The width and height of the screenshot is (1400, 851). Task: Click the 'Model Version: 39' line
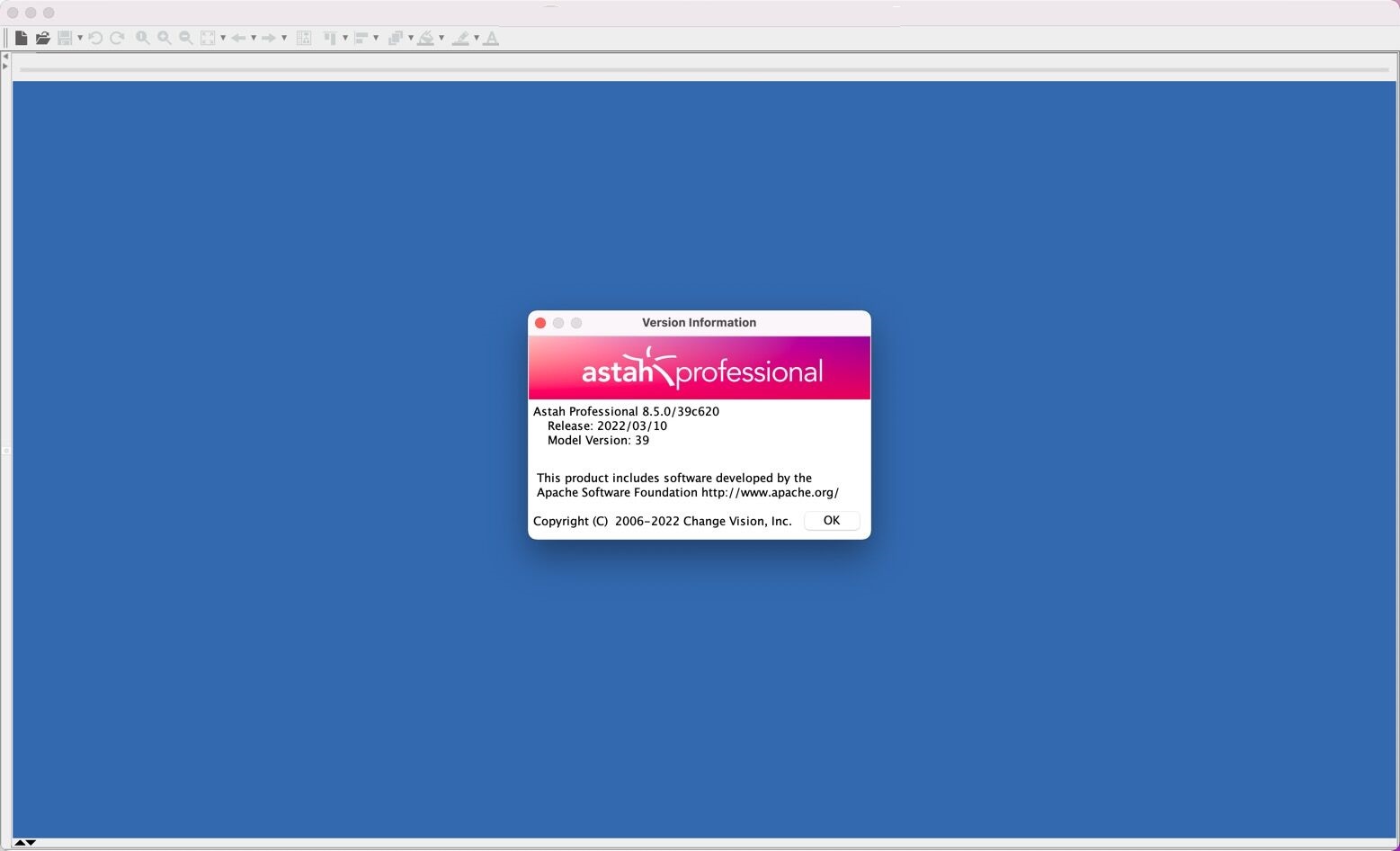[x=598, y=440]
